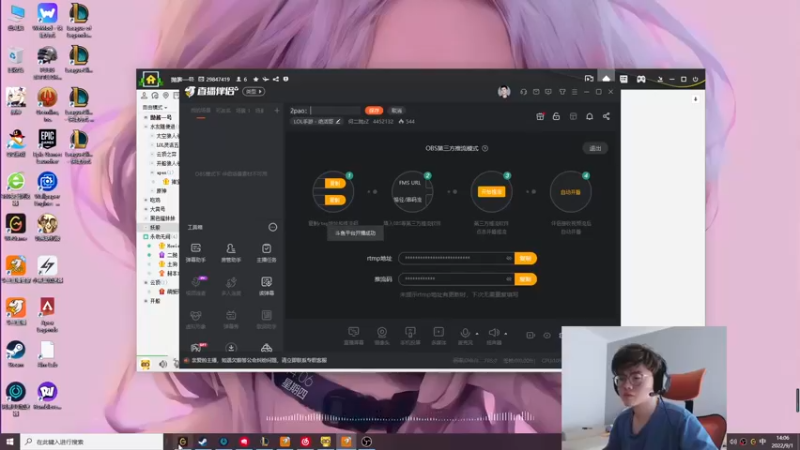Expand the 大黄号 channel group
Viewport: 800px width, 450px height.
[x=146, y=209]
